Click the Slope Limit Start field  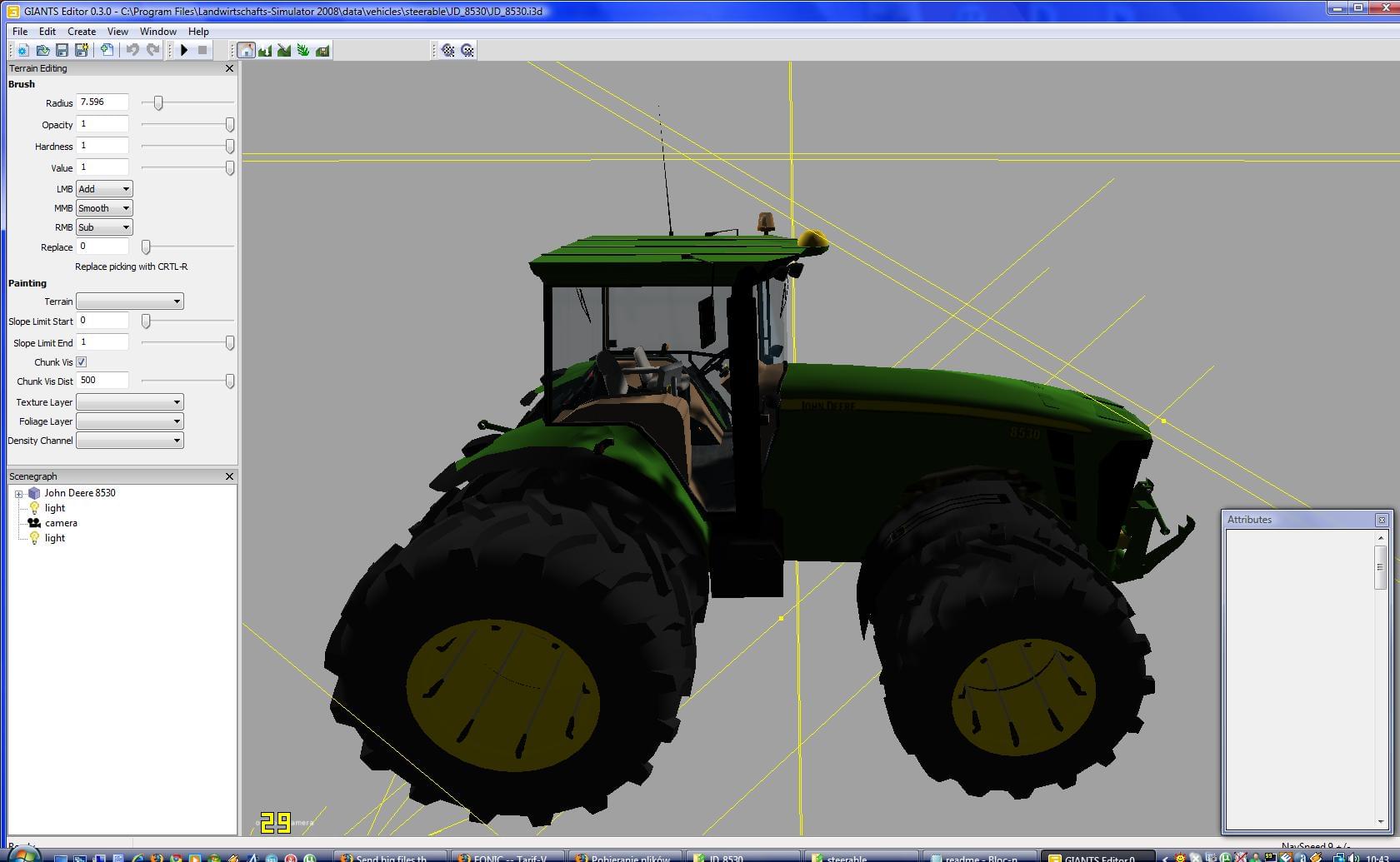click(102, 321)
